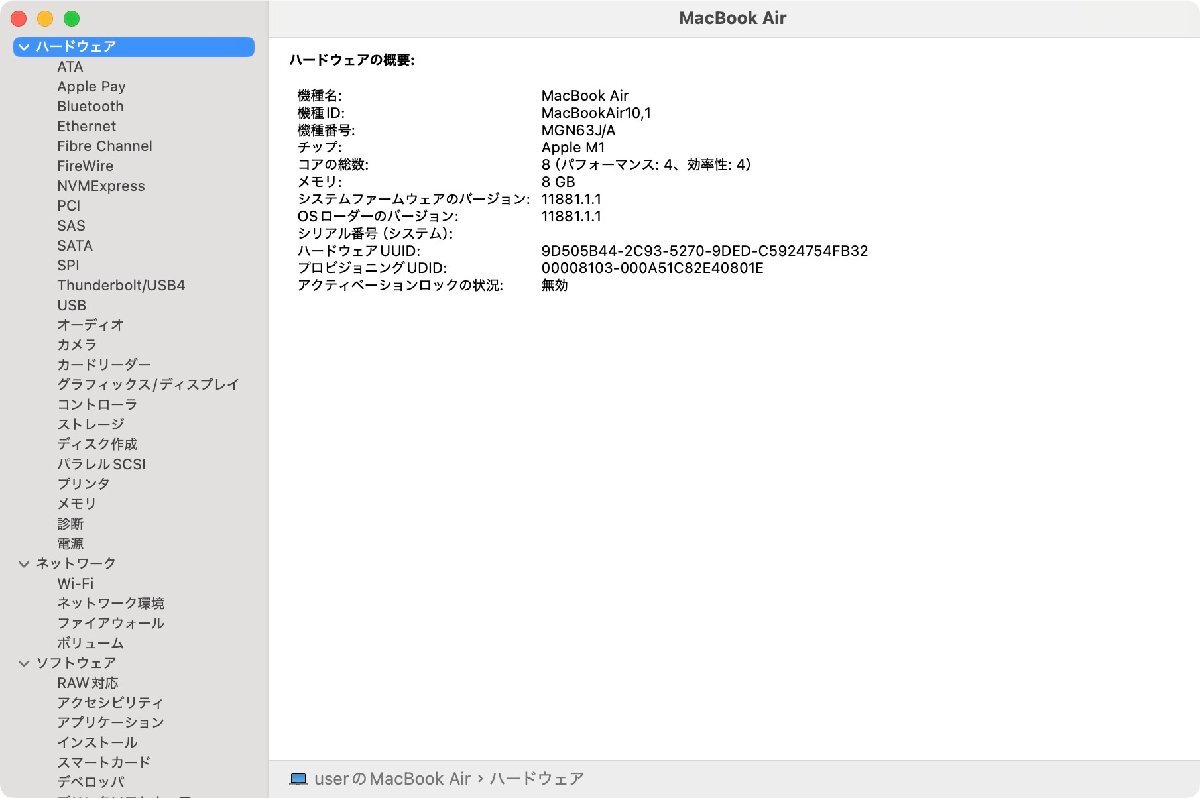The height and width of the screenshot is (798, 1200).
Task: Click the model ID value MacBookAir10,1
Action: click(596, 113)
